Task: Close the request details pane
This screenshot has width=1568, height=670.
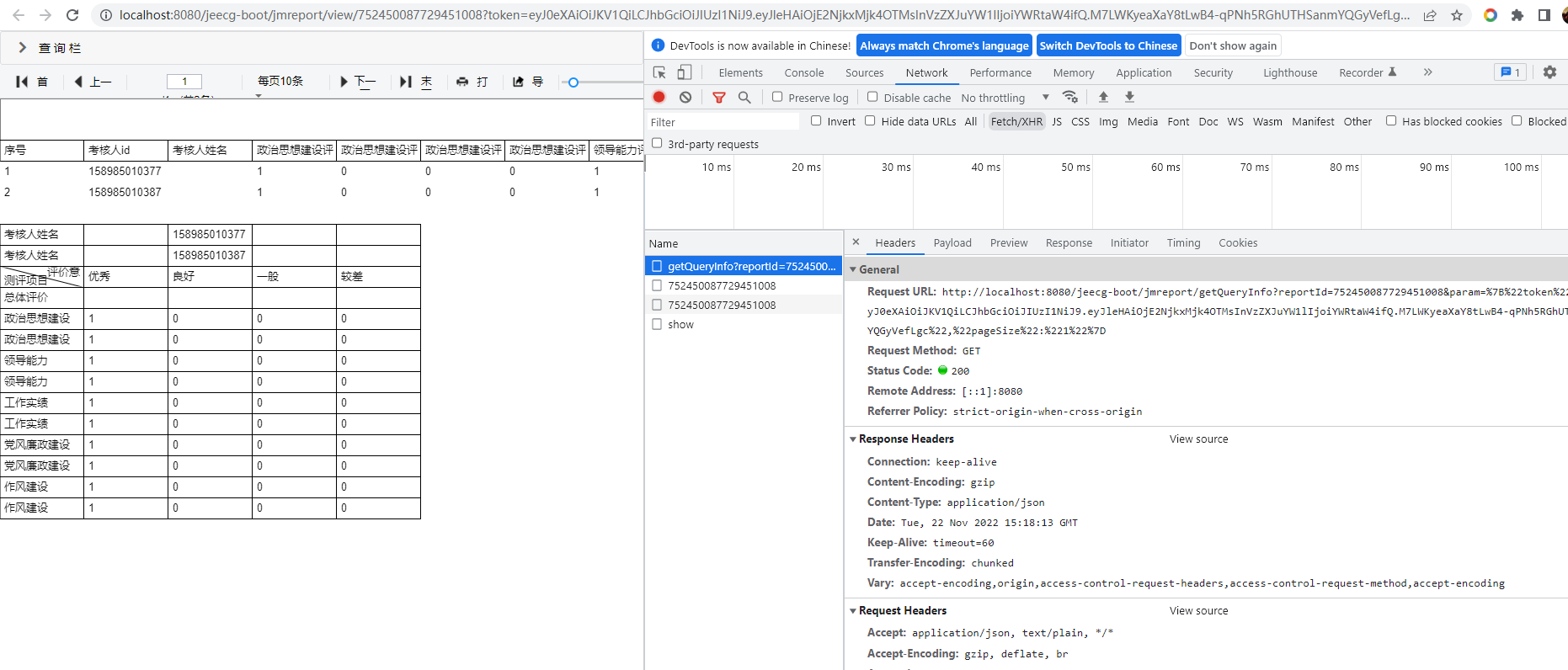Action: (x=856, y=242)
